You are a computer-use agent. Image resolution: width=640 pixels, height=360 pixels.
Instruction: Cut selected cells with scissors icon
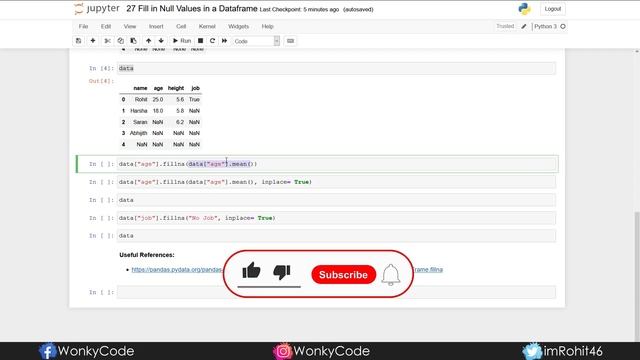pos(107,41)
